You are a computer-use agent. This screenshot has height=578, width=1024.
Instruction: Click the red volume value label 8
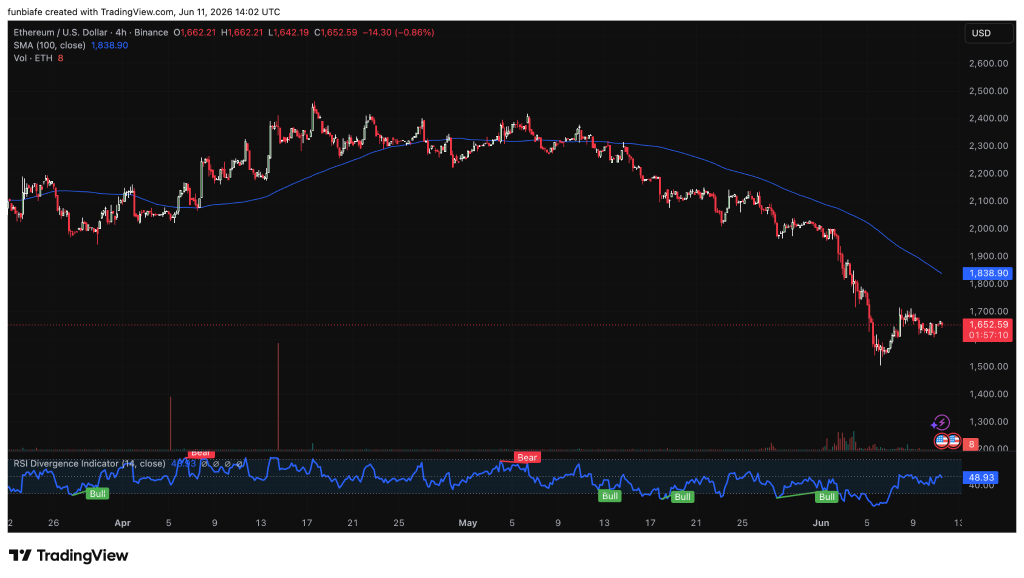pos(971,444)
